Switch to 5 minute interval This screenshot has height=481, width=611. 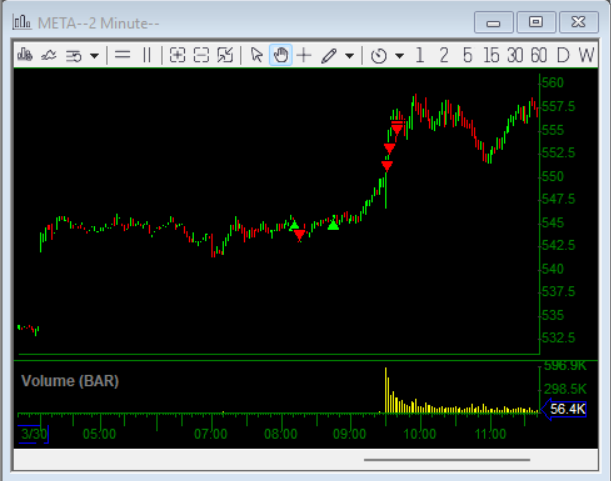pos(468,55)
